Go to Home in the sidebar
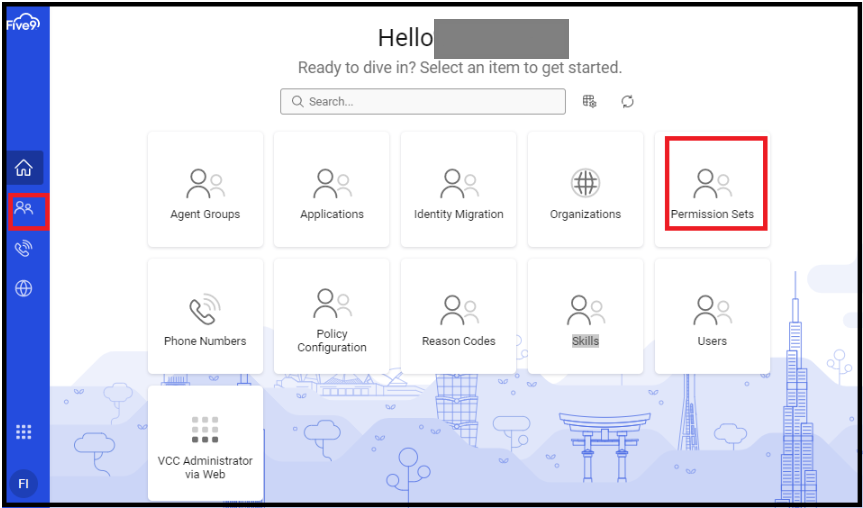The width and height of the screenshot is (863, 508). click(x=24, y=168)
